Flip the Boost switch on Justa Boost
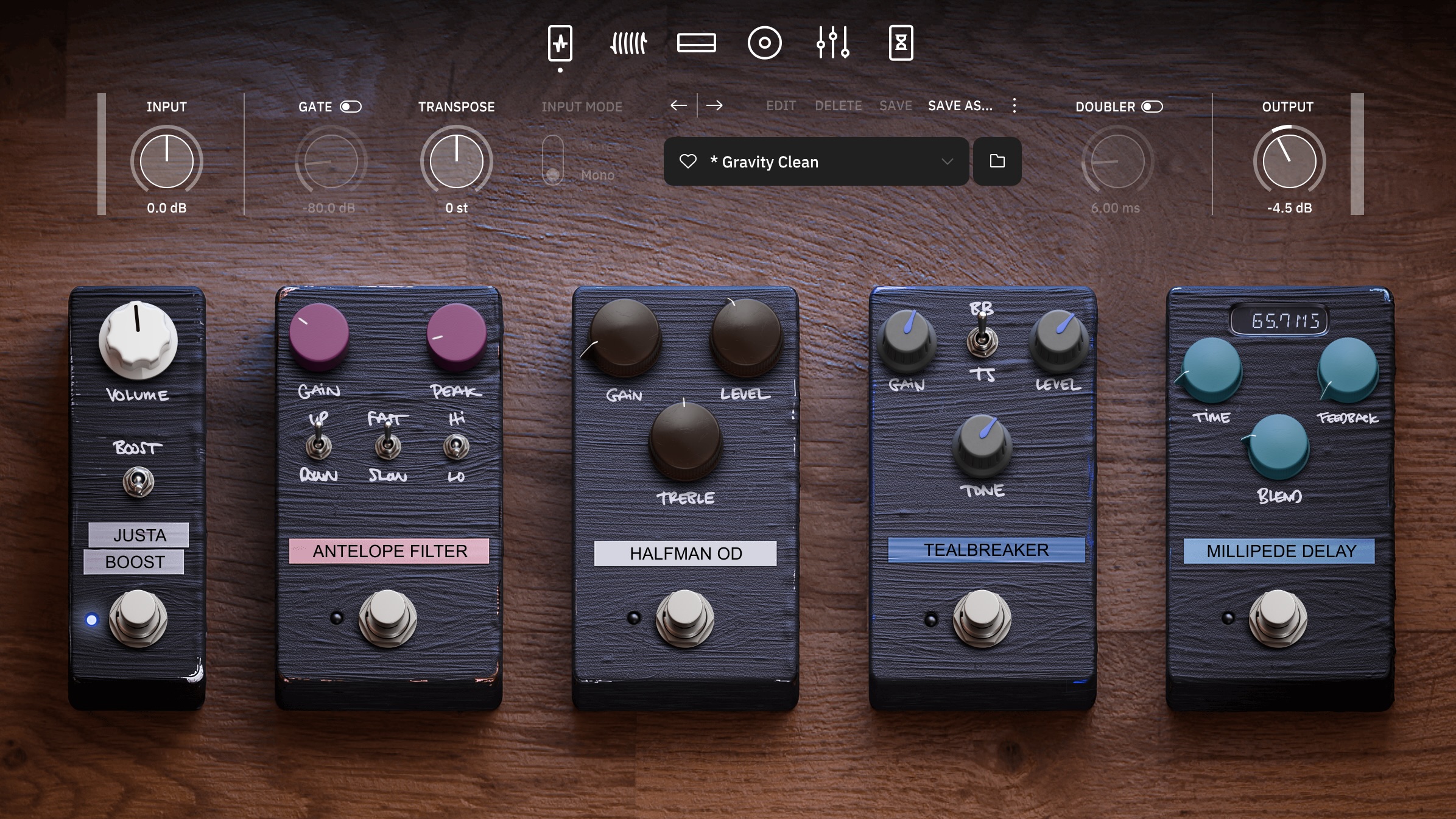Screen dimensions: 1456x819 tap(138, 482)
